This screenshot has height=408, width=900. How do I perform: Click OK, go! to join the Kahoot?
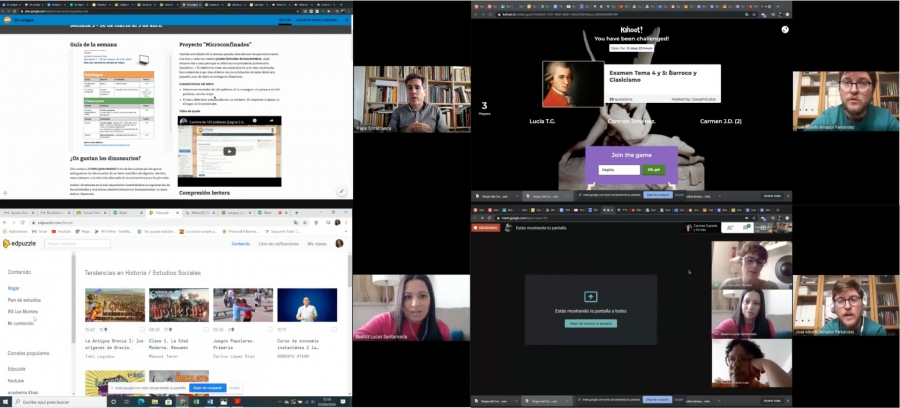pyautogui.click(x=654, y=170)
